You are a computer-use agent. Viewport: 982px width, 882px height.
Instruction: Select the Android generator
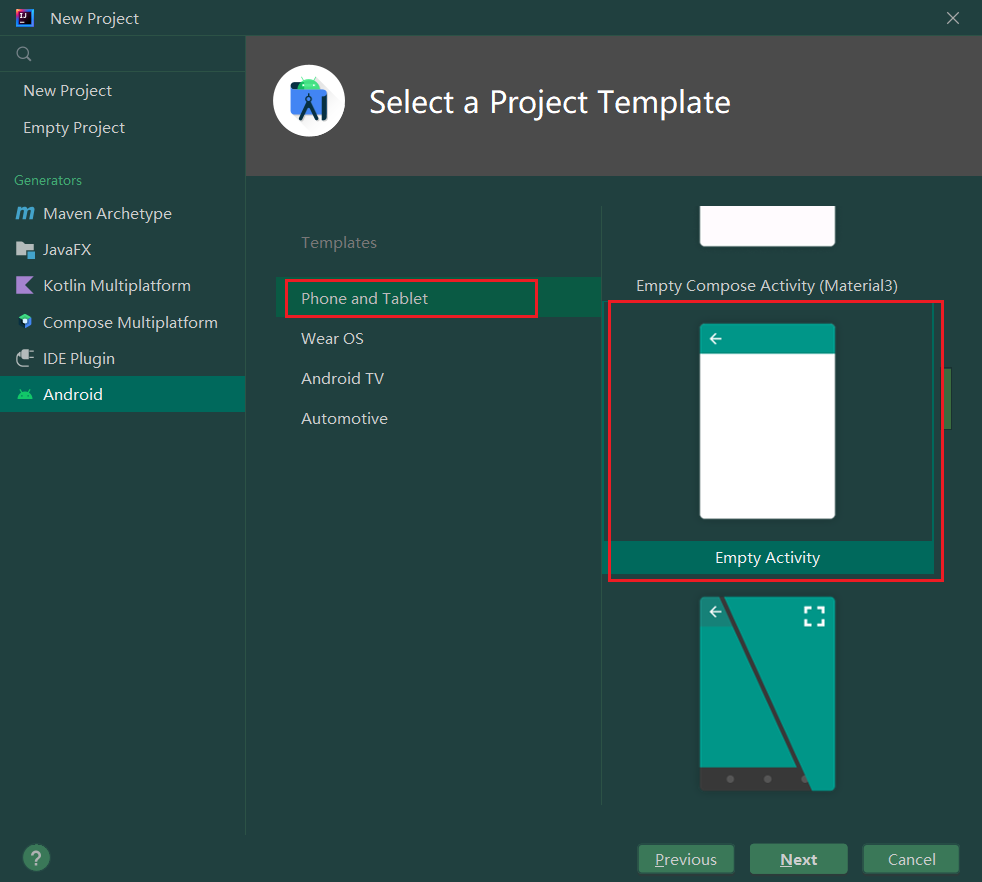tap(123, 394)
